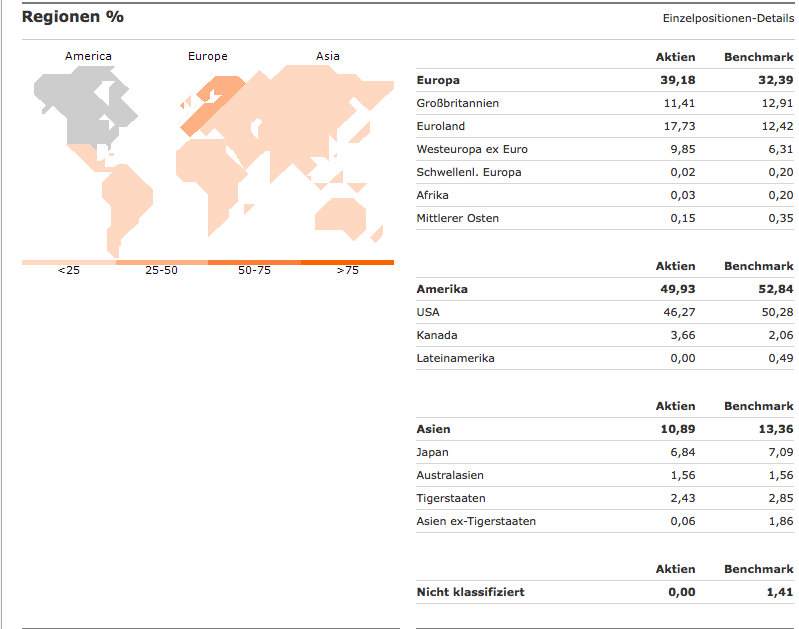
Task: Select the America label above the map
Action: click(88, 56)
